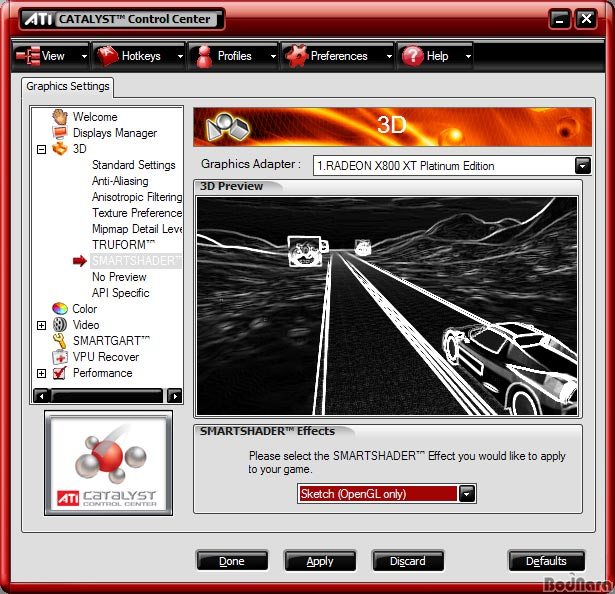This screenshot has height=594, width=615.
Task: Click the Video film reel icon
Action: (x=60, y=325)
